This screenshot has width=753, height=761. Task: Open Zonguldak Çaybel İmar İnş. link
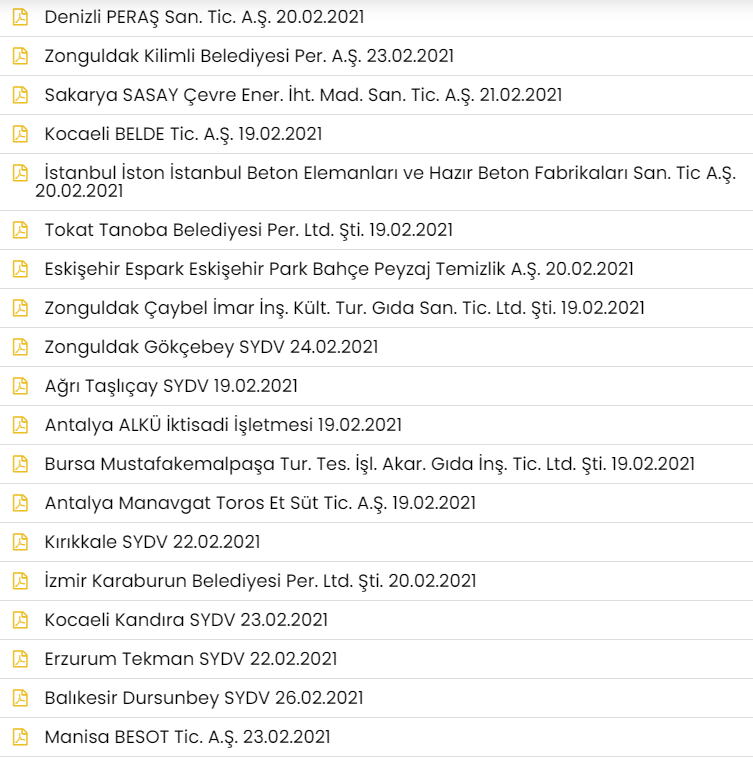point(344,308)
